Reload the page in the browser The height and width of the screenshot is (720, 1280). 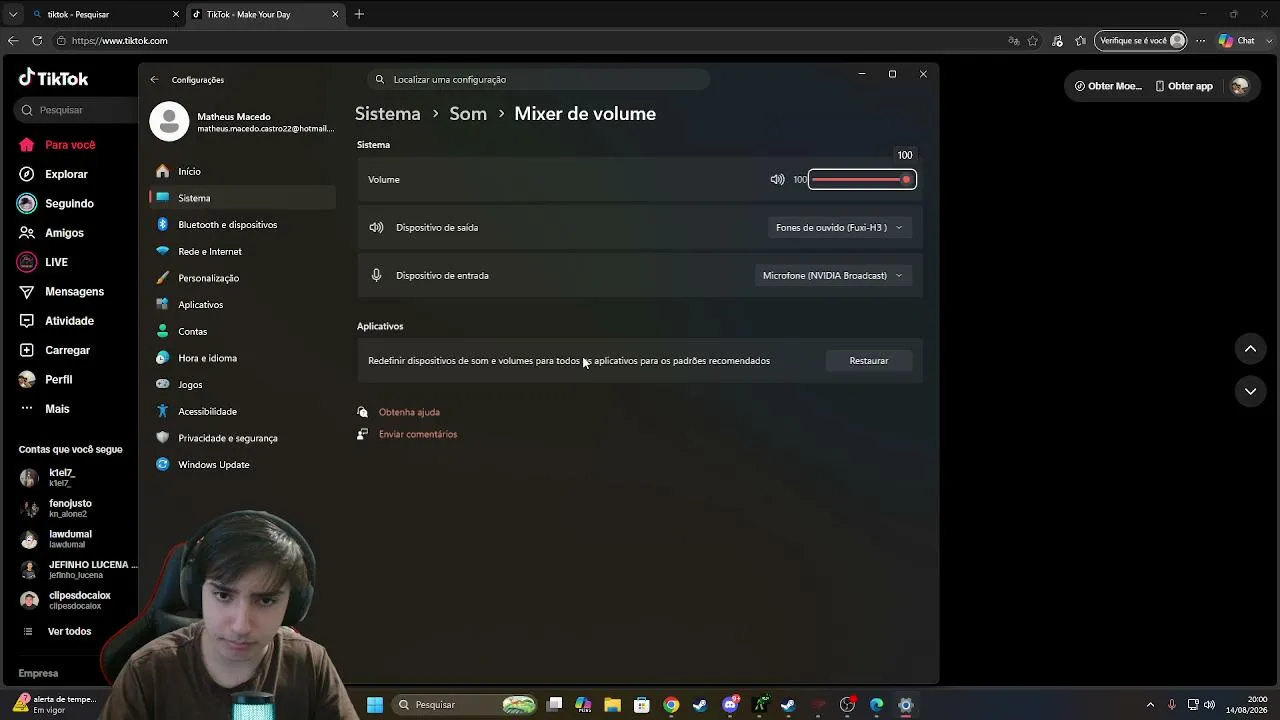tap(37, 41)
